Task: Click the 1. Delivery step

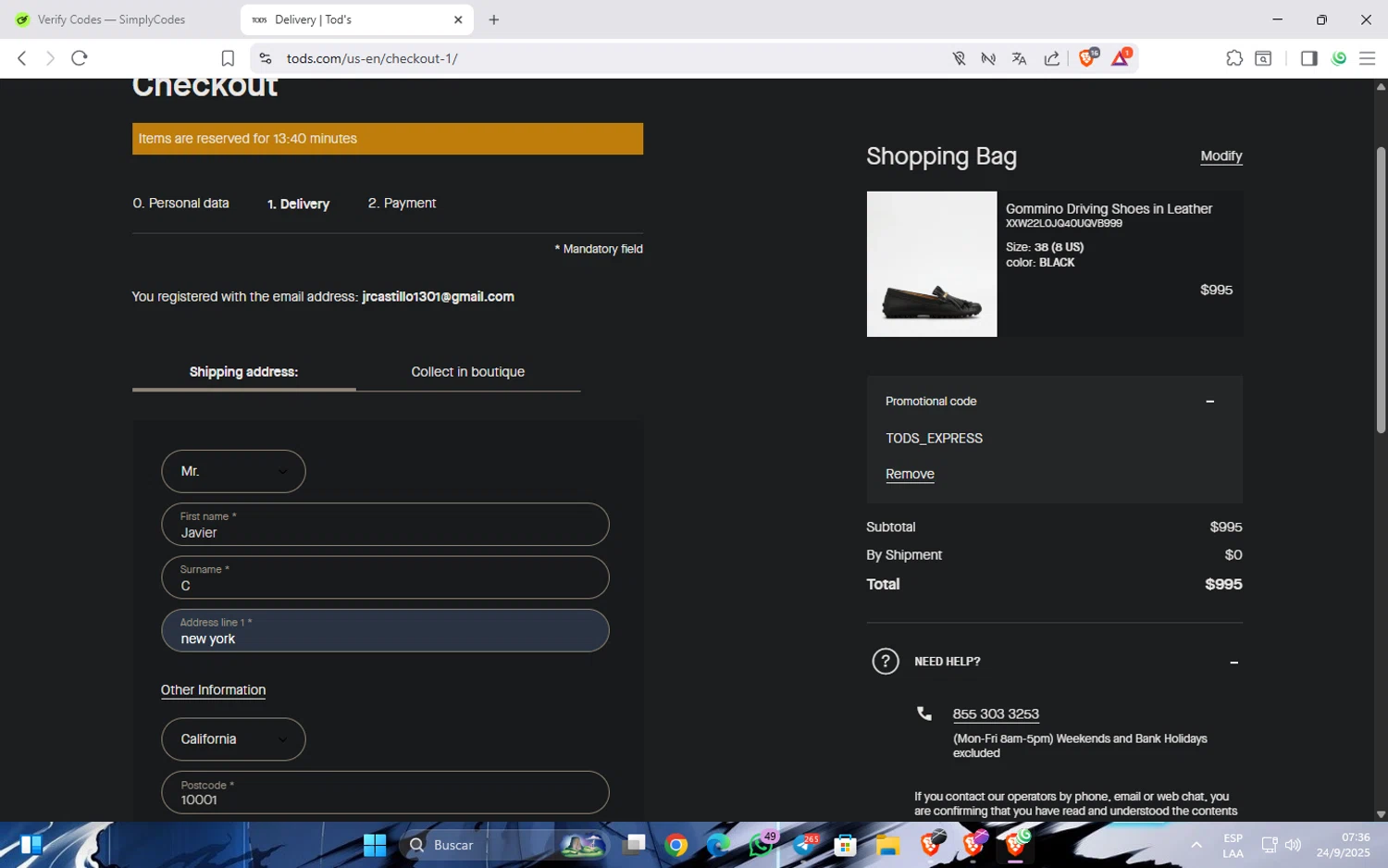Action: click(x=298, y=204)
